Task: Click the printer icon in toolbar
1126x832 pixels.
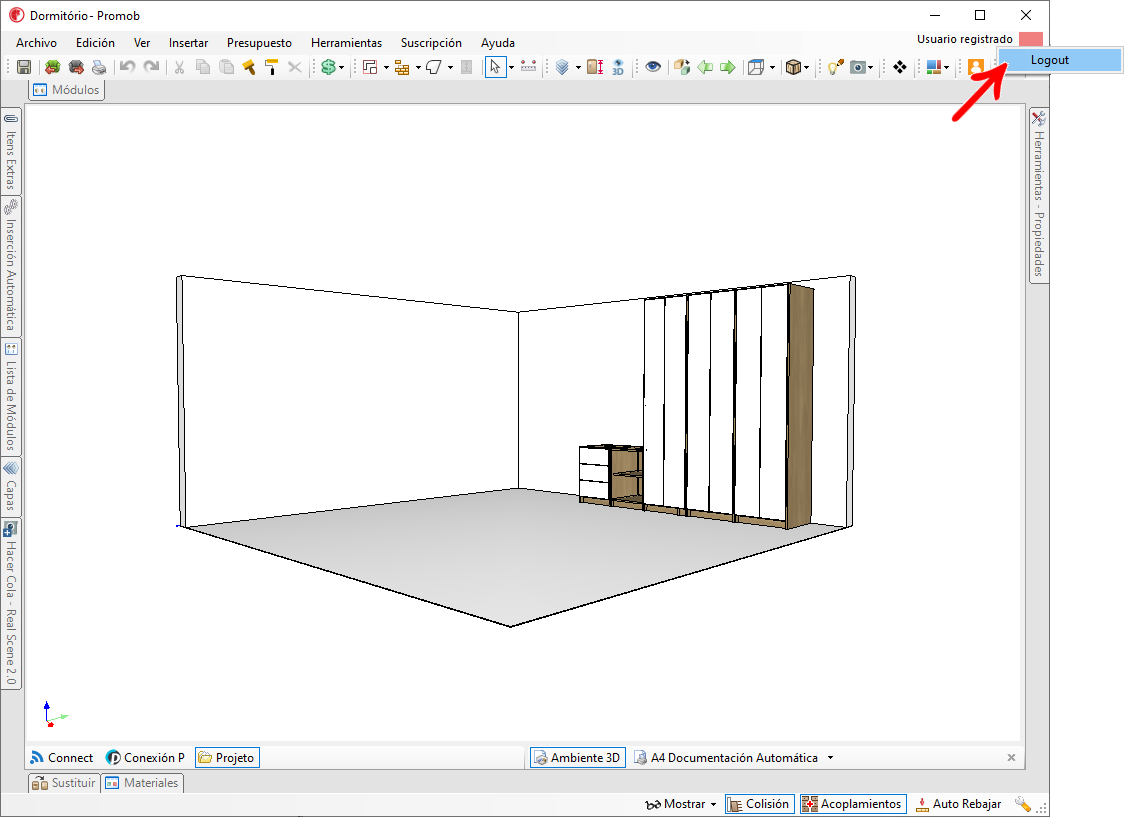Action: tap(99, 67)
